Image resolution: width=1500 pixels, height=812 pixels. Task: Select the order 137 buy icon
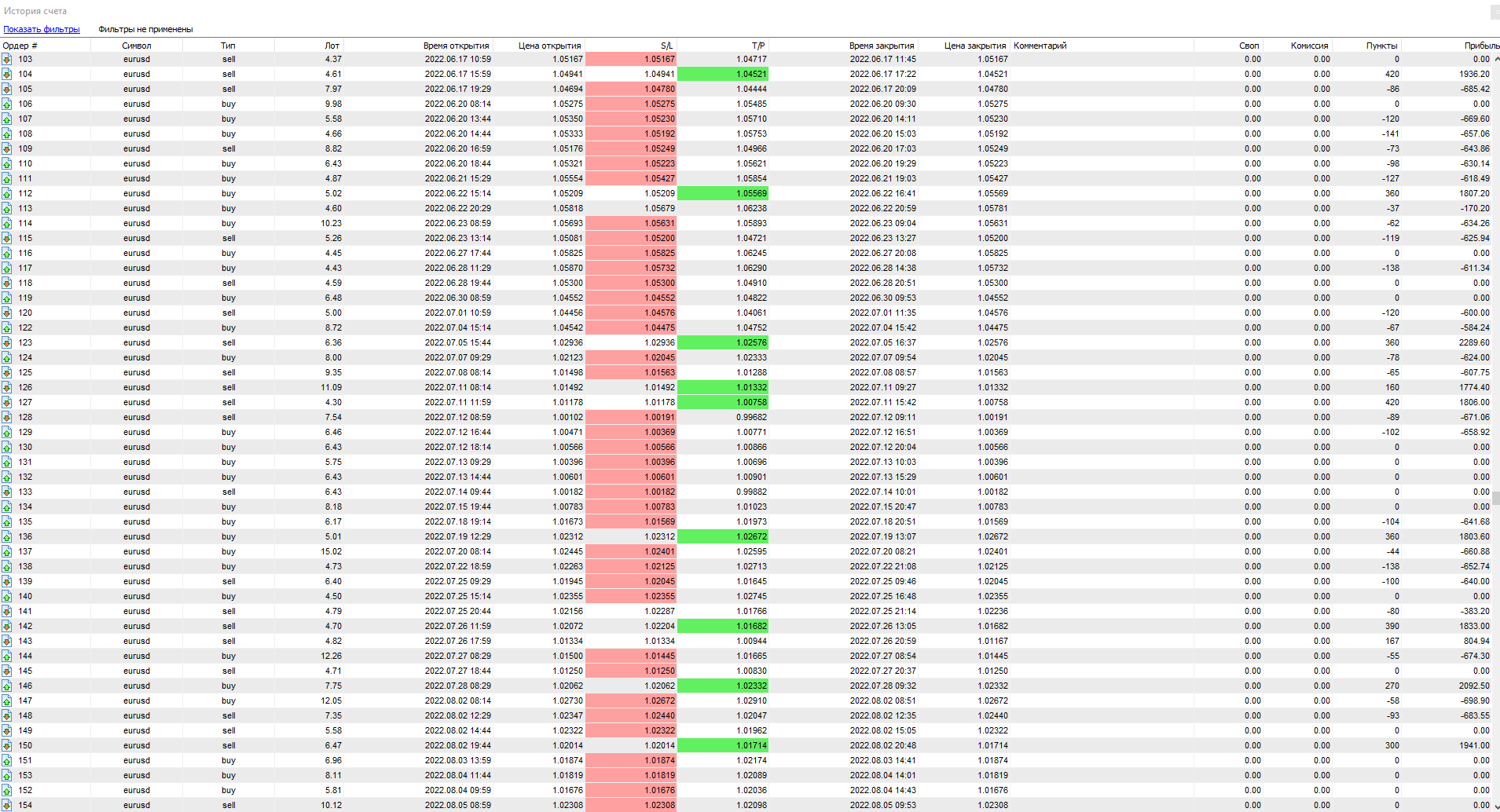[x=6, y=551]
